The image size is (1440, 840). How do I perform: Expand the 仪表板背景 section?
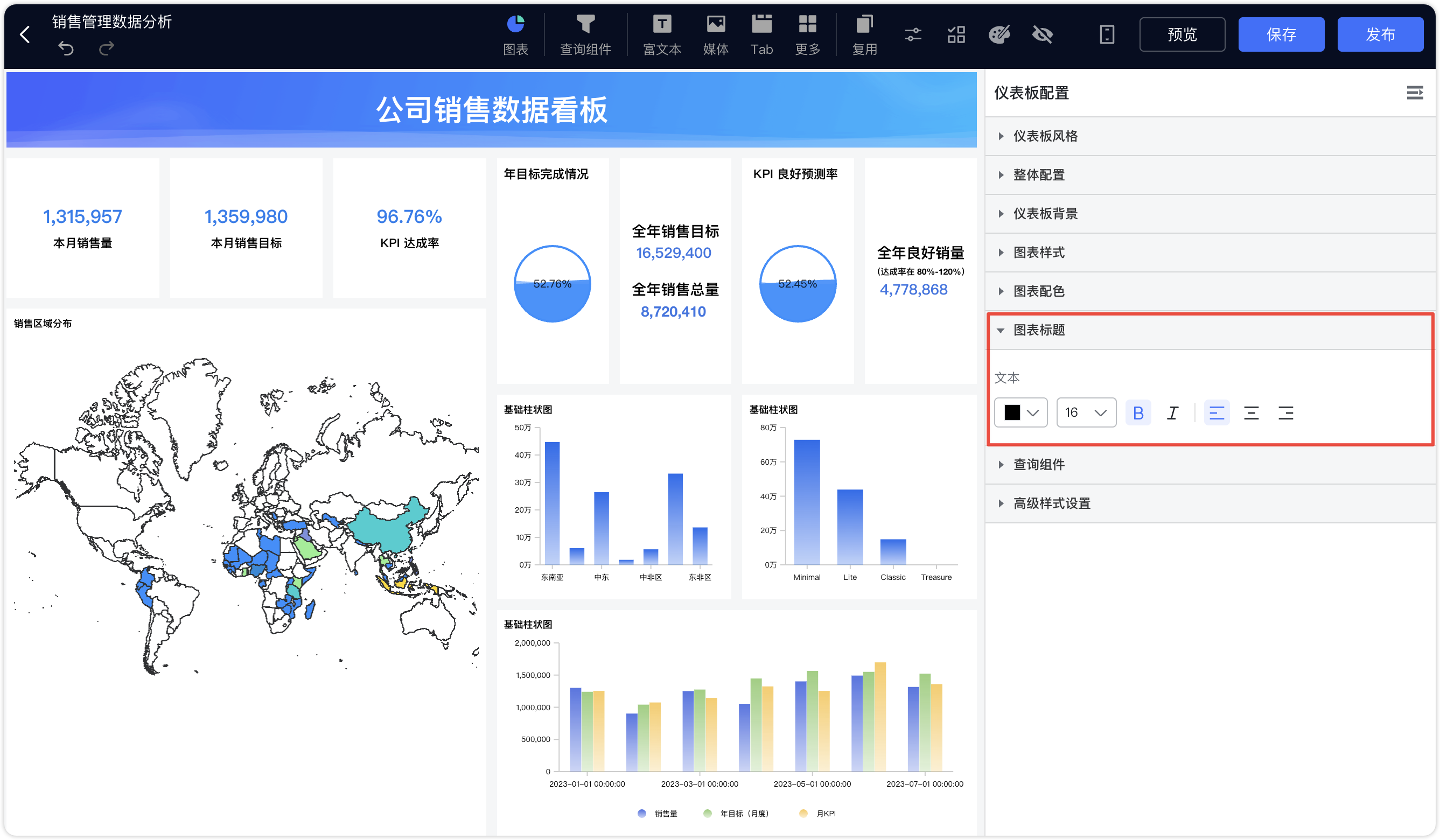point(1210,214)
